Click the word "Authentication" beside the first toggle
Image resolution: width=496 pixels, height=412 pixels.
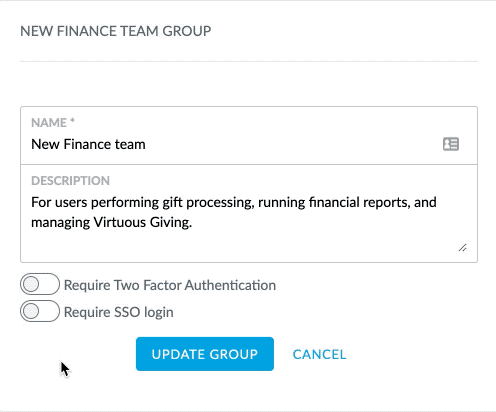point(230,285)
